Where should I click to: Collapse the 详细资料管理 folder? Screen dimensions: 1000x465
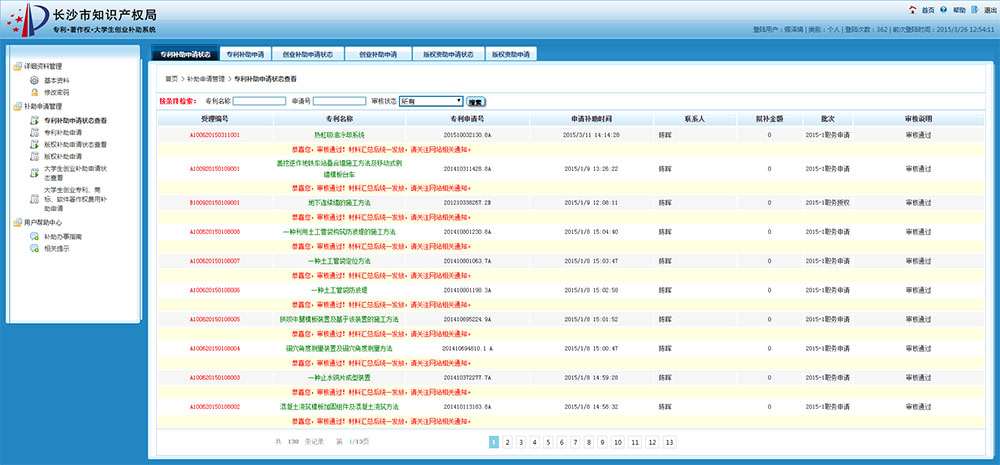(16, 67)
